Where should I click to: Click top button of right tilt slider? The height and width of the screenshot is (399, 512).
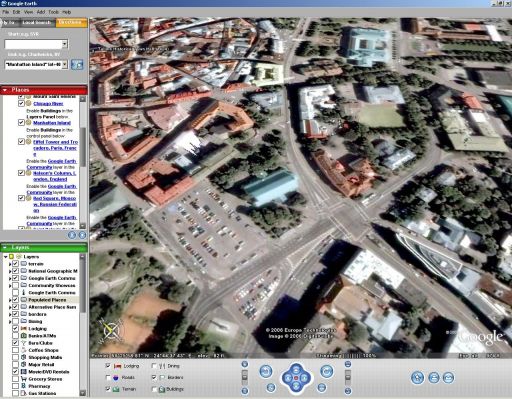[348, 364]
